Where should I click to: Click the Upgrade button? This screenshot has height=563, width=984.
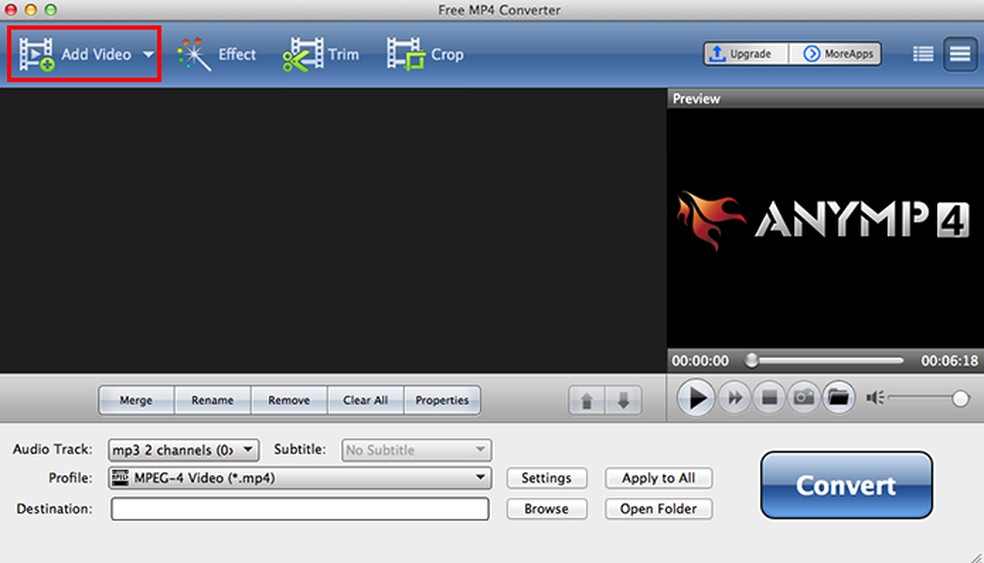pyautogui.click(x=745, y=54)
